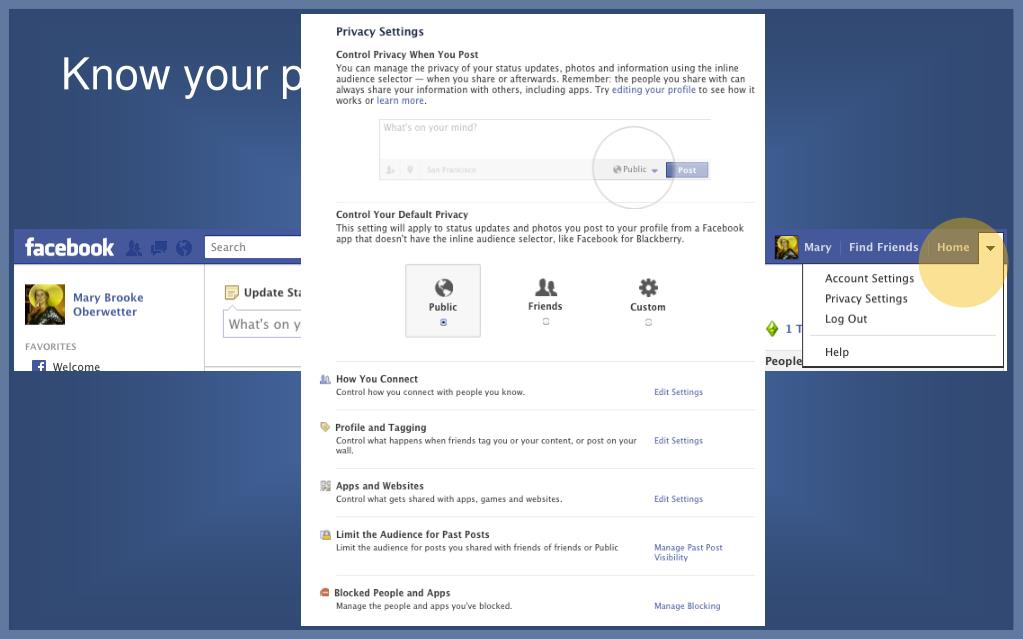Click the Search field in Facebook header

point(253,247)
